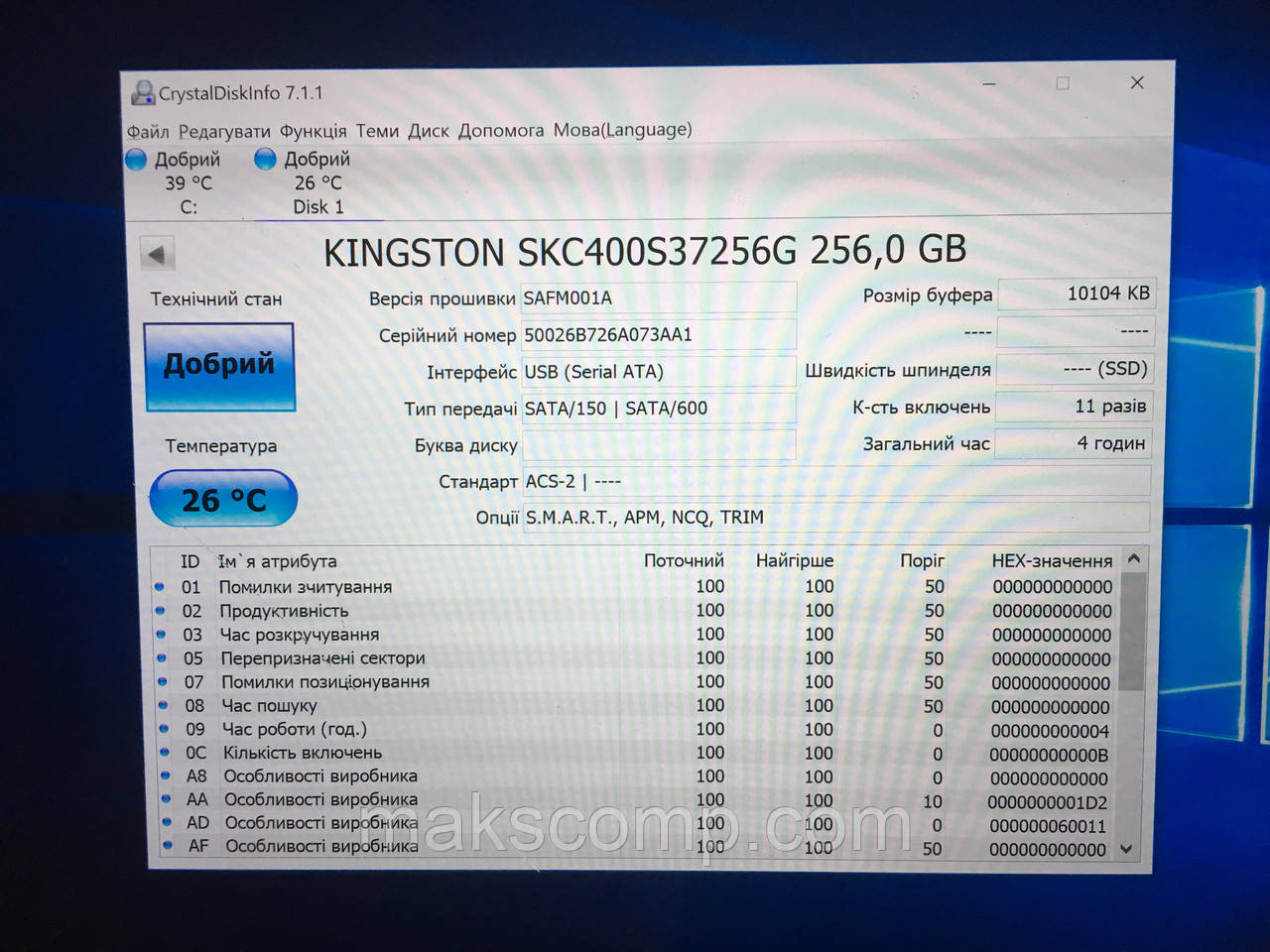This screenshot has width=1270, height=952.
Task: Select row 08 Час пошуку
Action: [635, 706]
